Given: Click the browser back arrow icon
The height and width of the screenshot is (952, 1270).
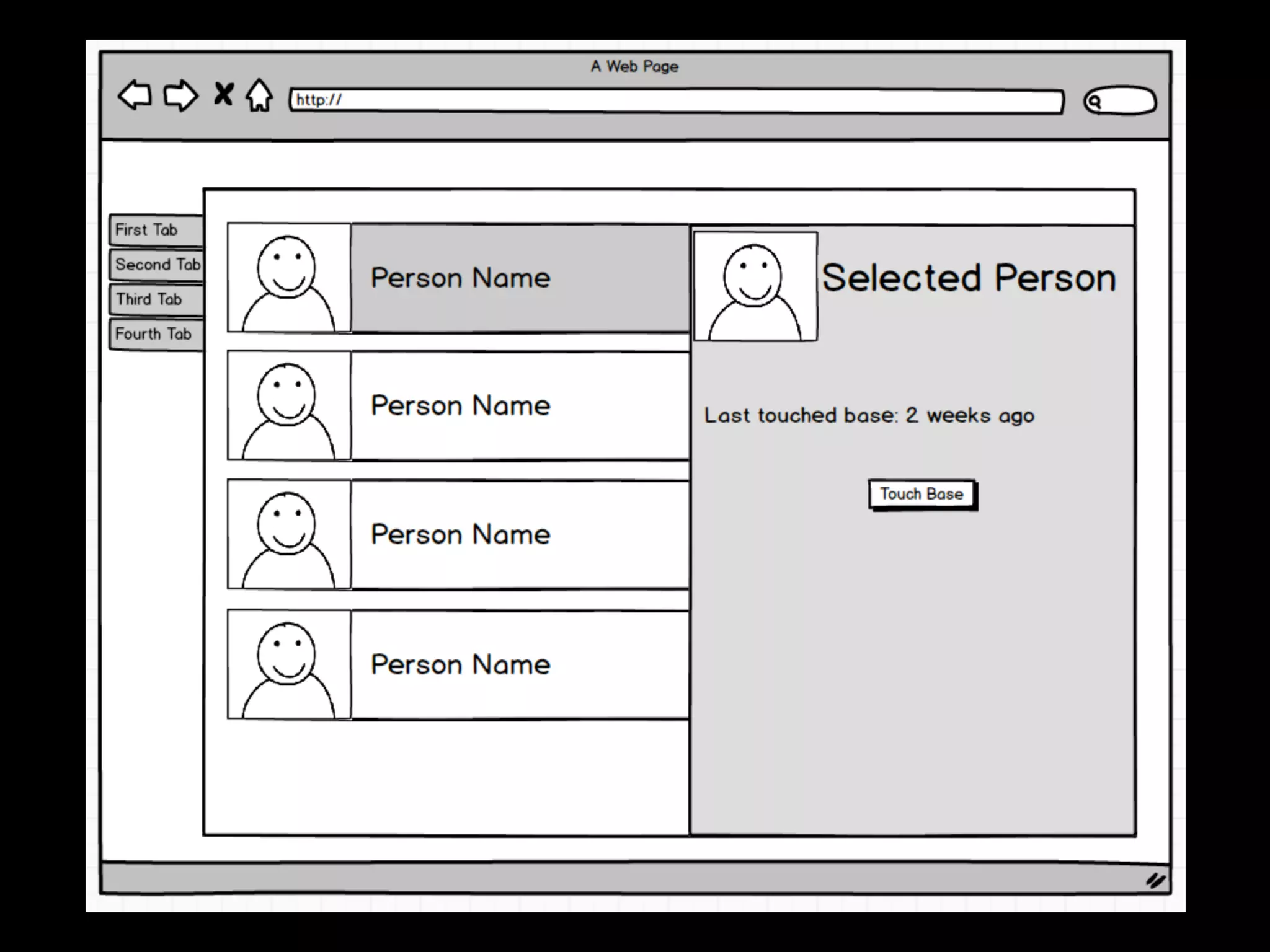Looking at the screenshot, I should 135,95.
